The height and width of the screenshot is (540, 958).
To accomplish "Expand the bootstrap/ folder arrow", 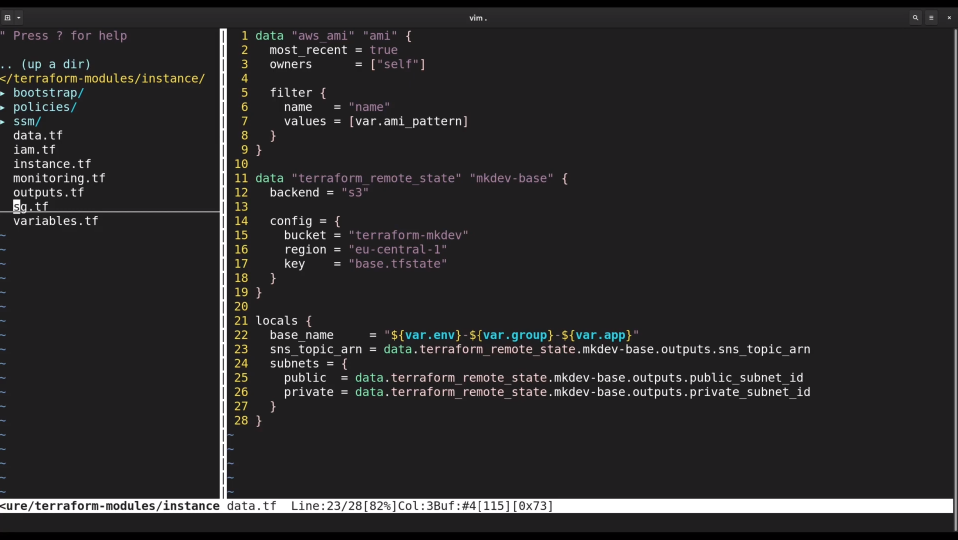I will 3,93.
